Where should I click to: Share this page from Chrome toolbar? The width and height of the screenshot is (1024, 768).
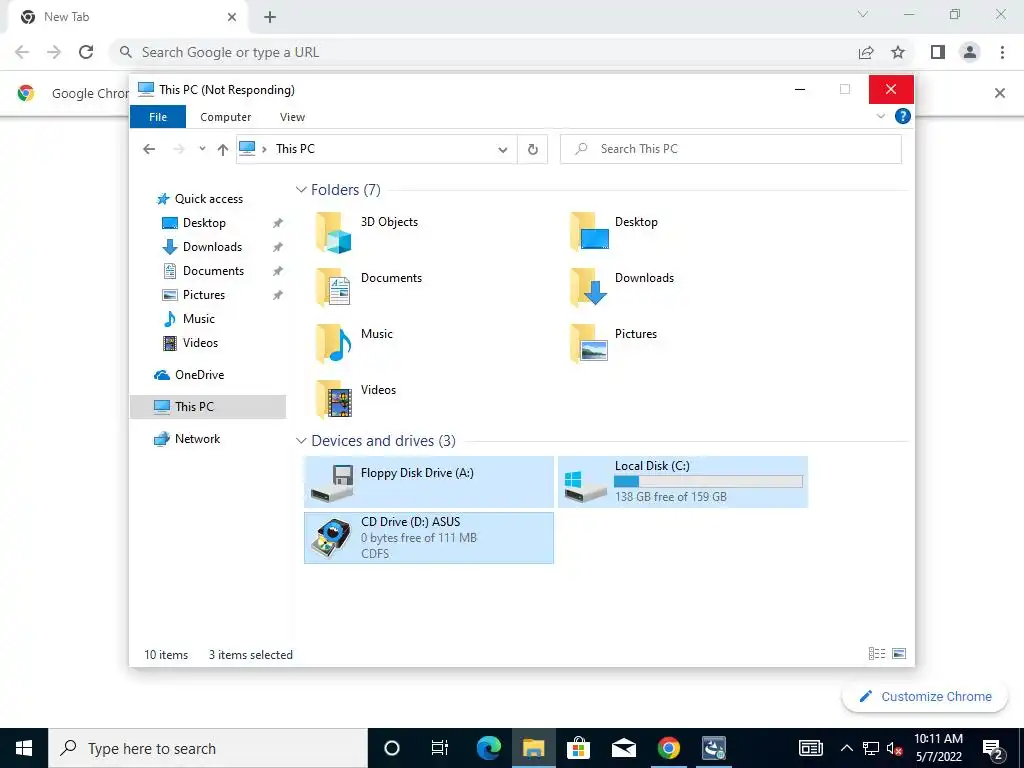point(866,52)
